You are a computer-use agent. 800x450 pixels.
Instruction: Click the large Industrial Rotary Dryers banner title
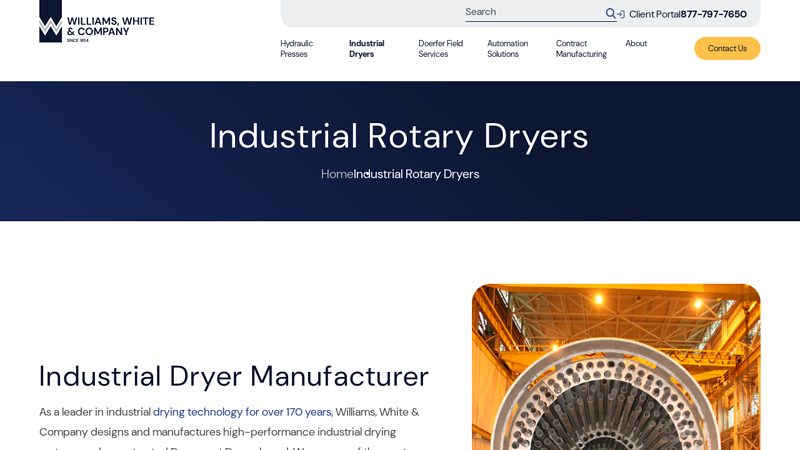tap(399, 136)
